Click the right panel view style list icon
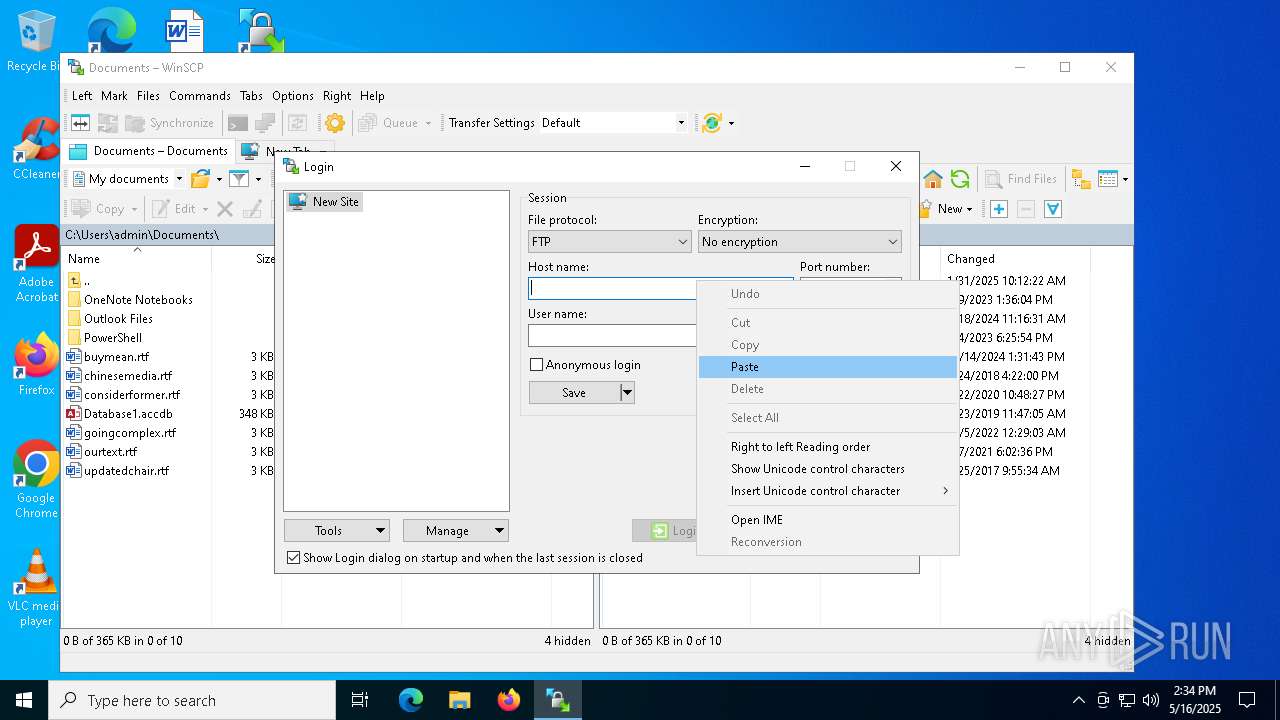Image resolution: width=1280 pixels, height=720 pixels. point(1107,179)
